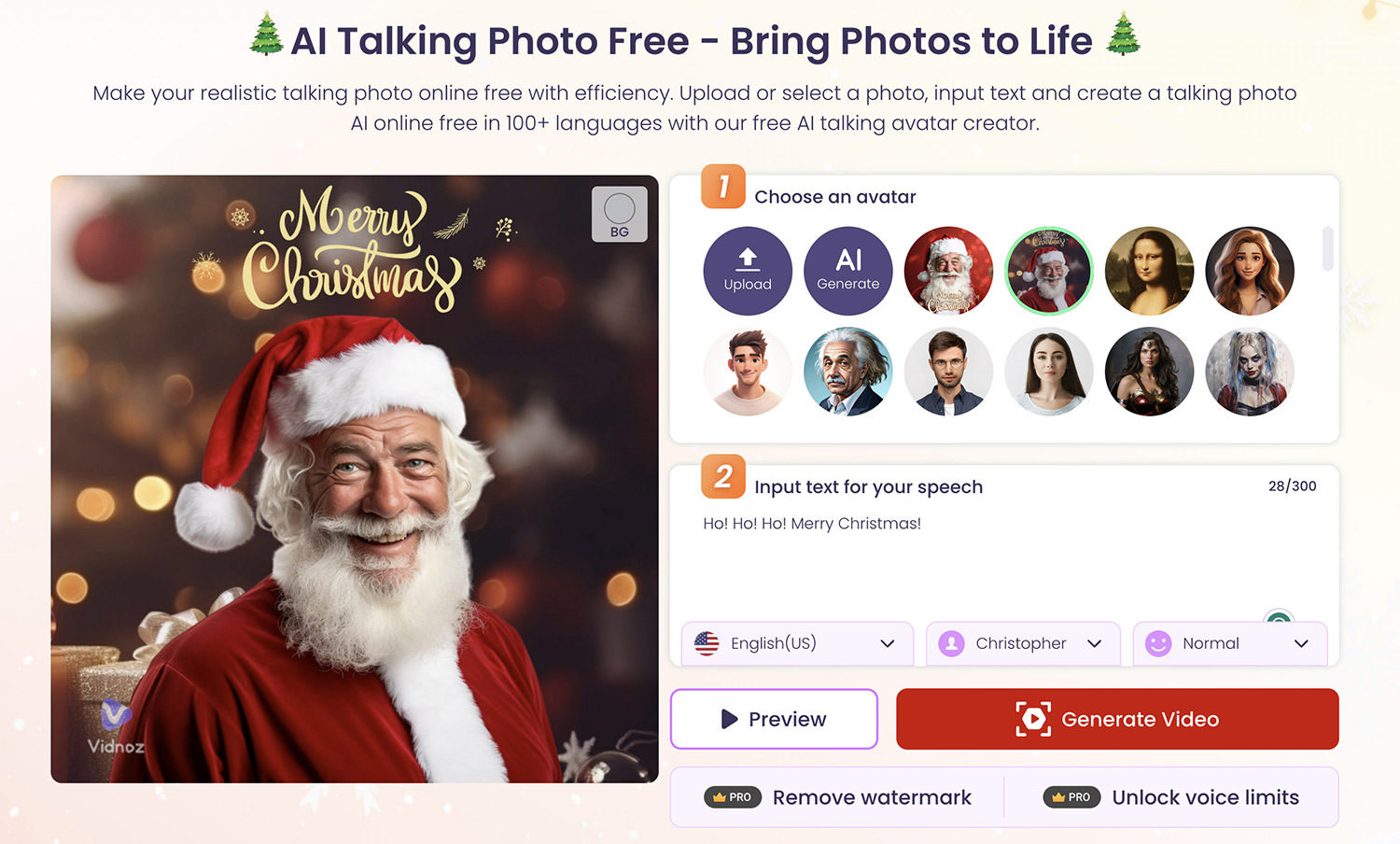Pick the Wonder Woman avatar
Viewport: 1400px width, 844px height.
pyautogui.click(x=1149, y=372)
